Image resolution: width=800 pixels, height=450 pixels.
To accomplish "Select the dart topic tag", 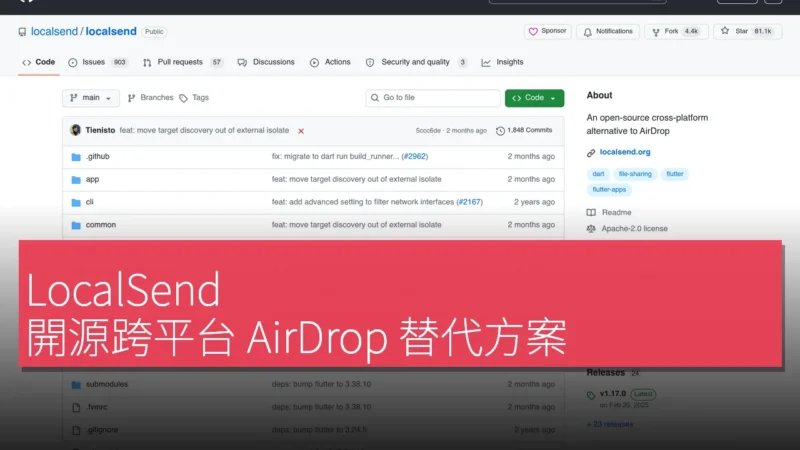I will tap(598, 174).
